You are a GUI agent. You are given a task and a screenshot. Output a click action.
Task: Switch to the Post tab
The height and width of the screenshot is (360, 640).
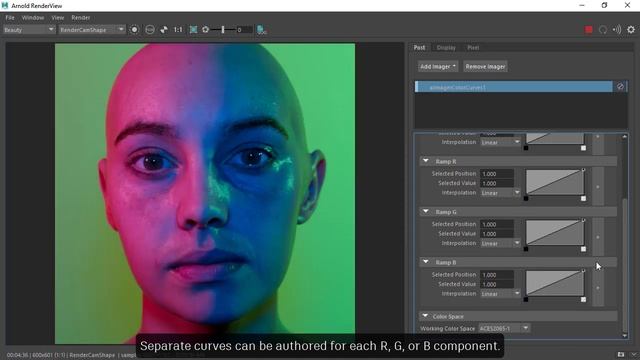click(x=419, y=48)
